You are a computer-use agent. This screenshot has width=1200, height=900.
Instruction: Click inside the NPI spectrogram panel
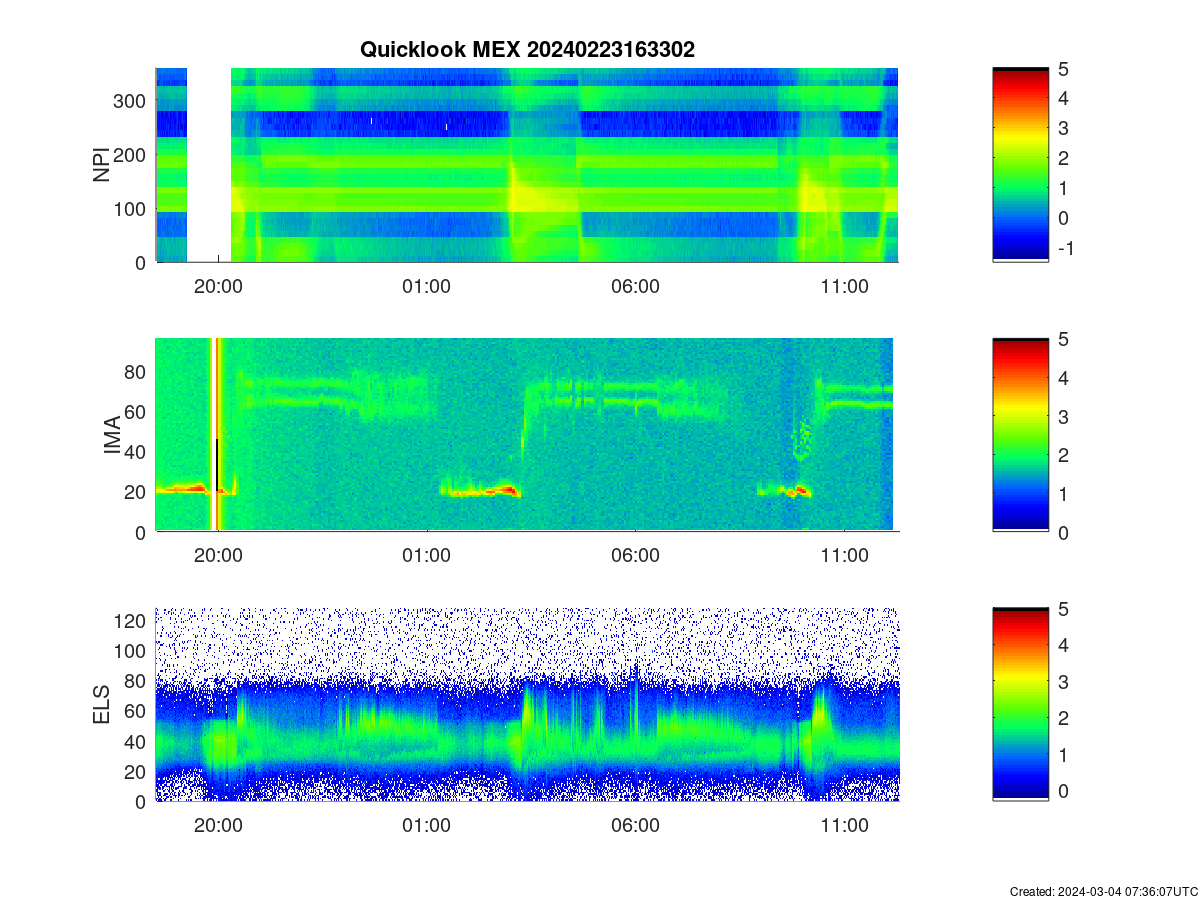click(x=527, y=165)
